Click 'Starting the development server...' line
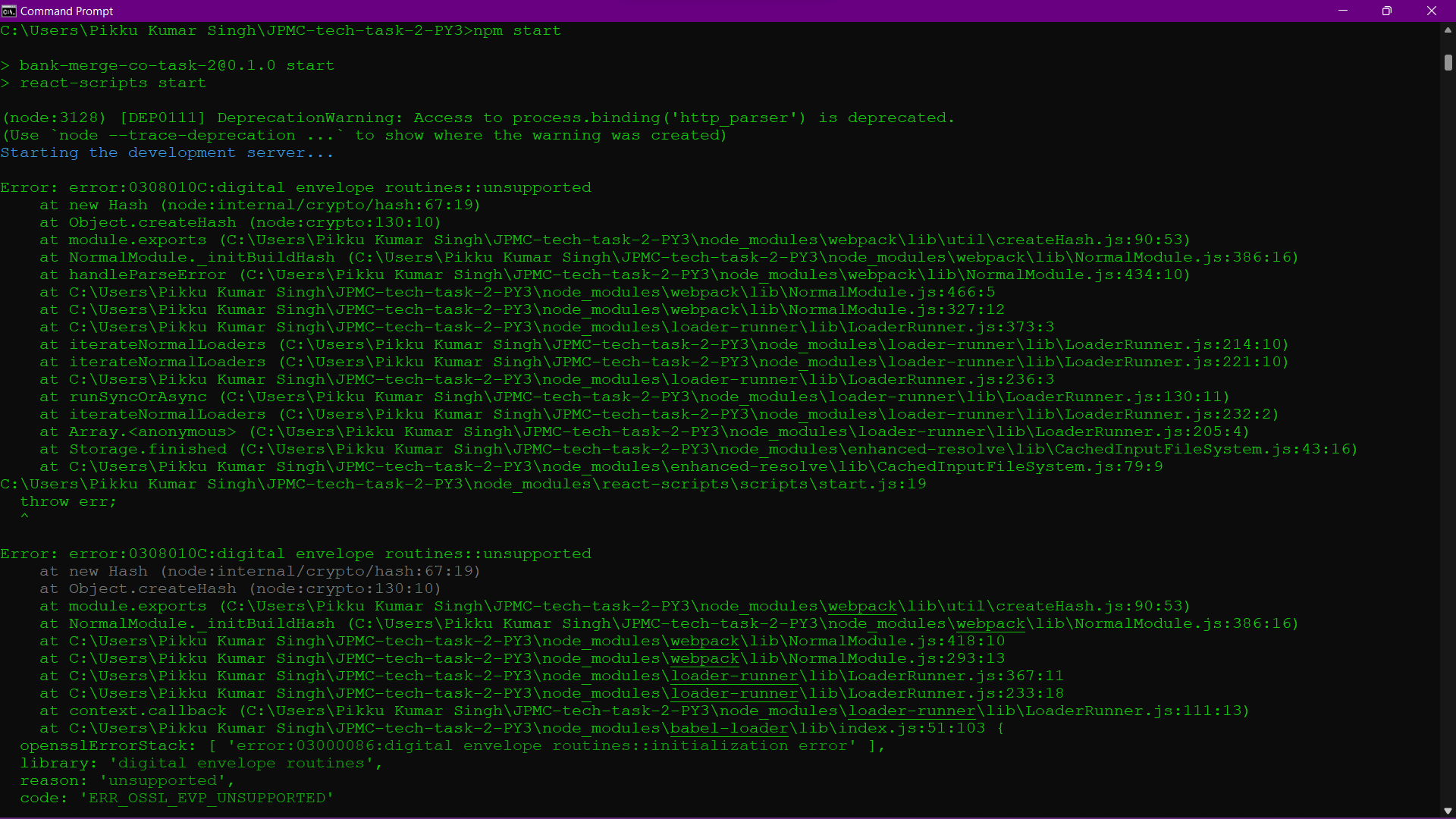Image resolution: width=1456 pixels, height=819 pixels. point(167,152)
